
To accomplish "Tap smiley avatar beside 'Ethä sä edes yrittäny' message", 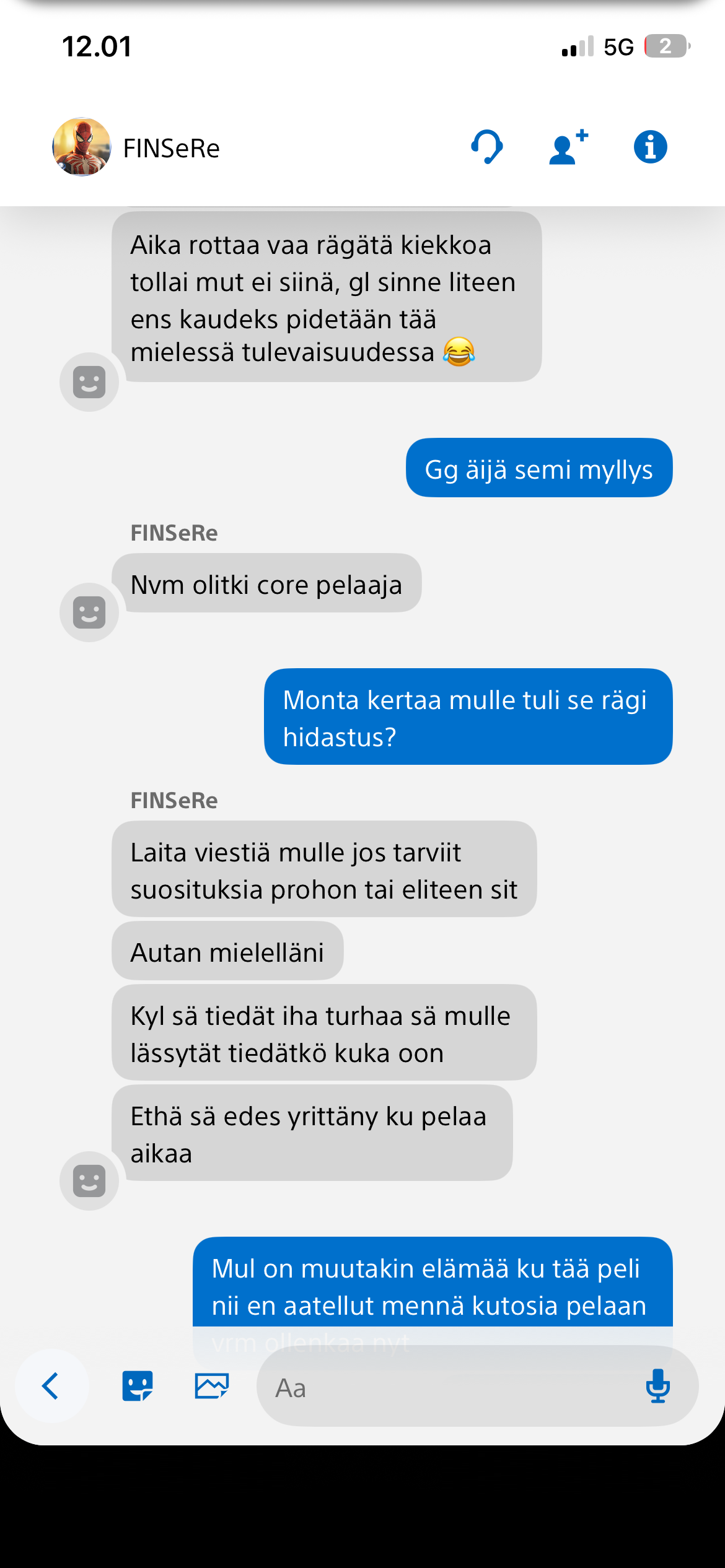I will tap(89, 1181).
